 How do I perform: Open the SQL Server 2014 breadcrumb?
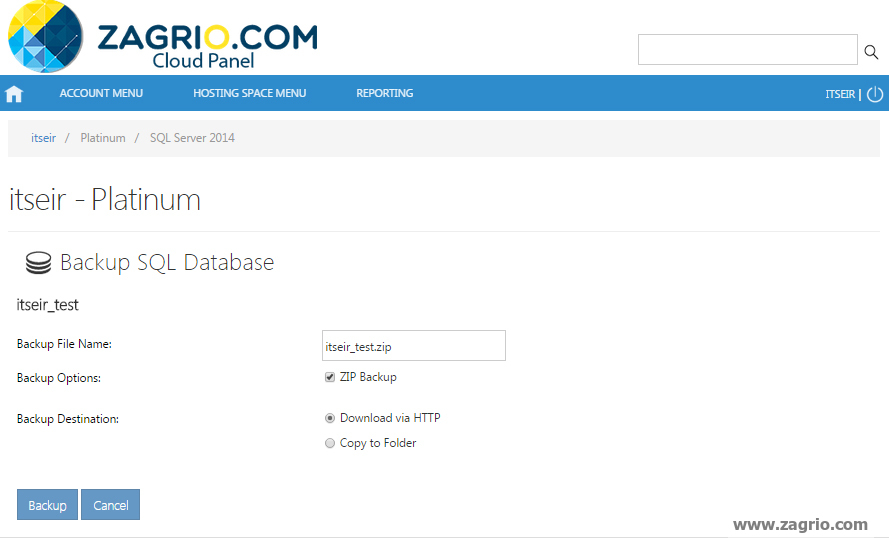(192, 138)
